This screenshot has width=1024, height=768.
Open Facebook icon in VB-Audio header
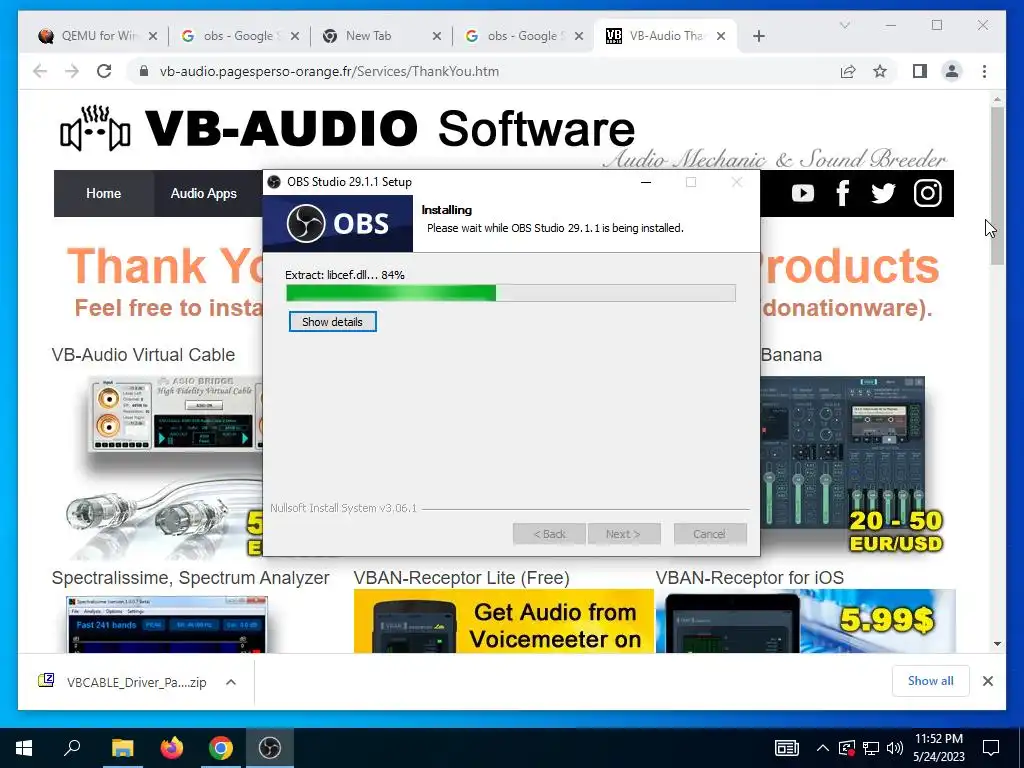(842, 193)
